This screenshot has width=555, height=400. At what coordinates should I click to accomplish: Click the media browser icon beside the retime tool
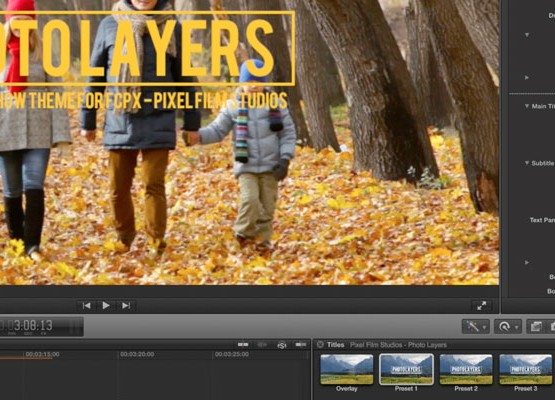click(536, 326)
